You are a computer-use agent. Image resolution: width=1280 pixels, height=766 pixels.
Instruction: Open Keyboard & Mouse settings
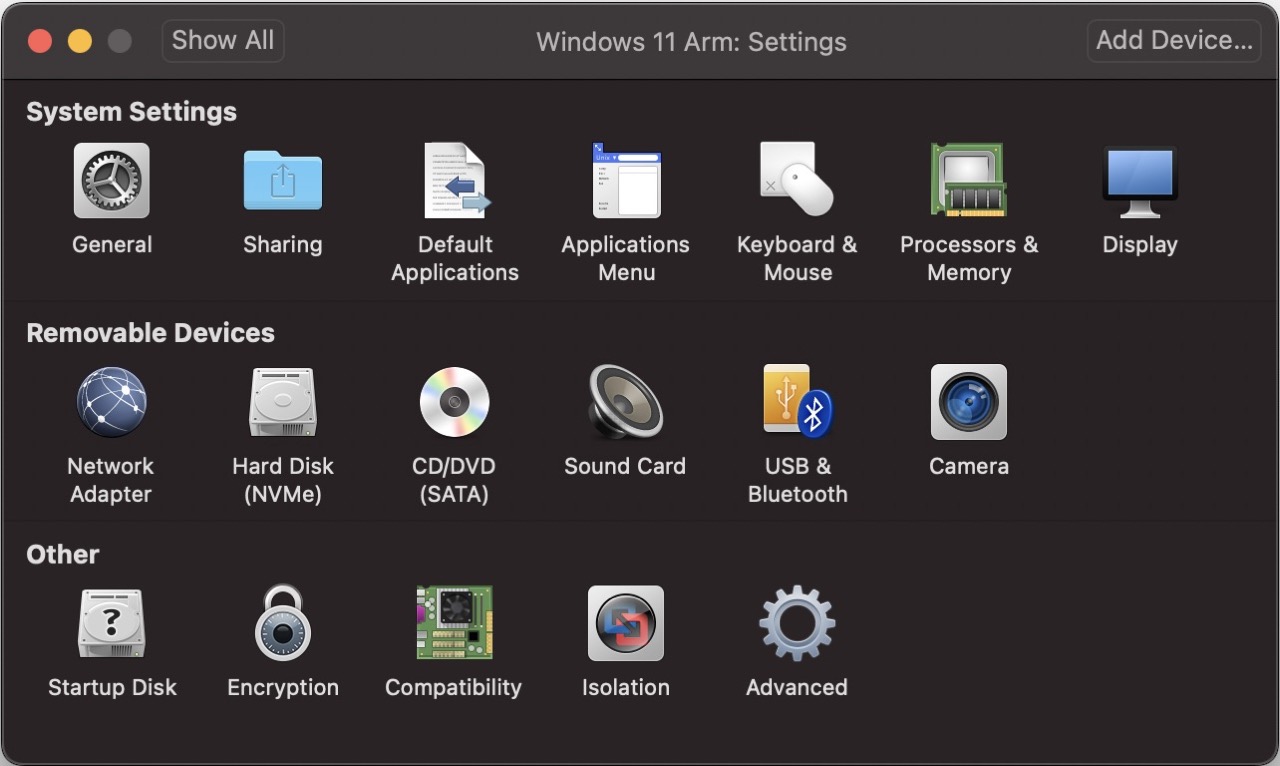[797, 180]
